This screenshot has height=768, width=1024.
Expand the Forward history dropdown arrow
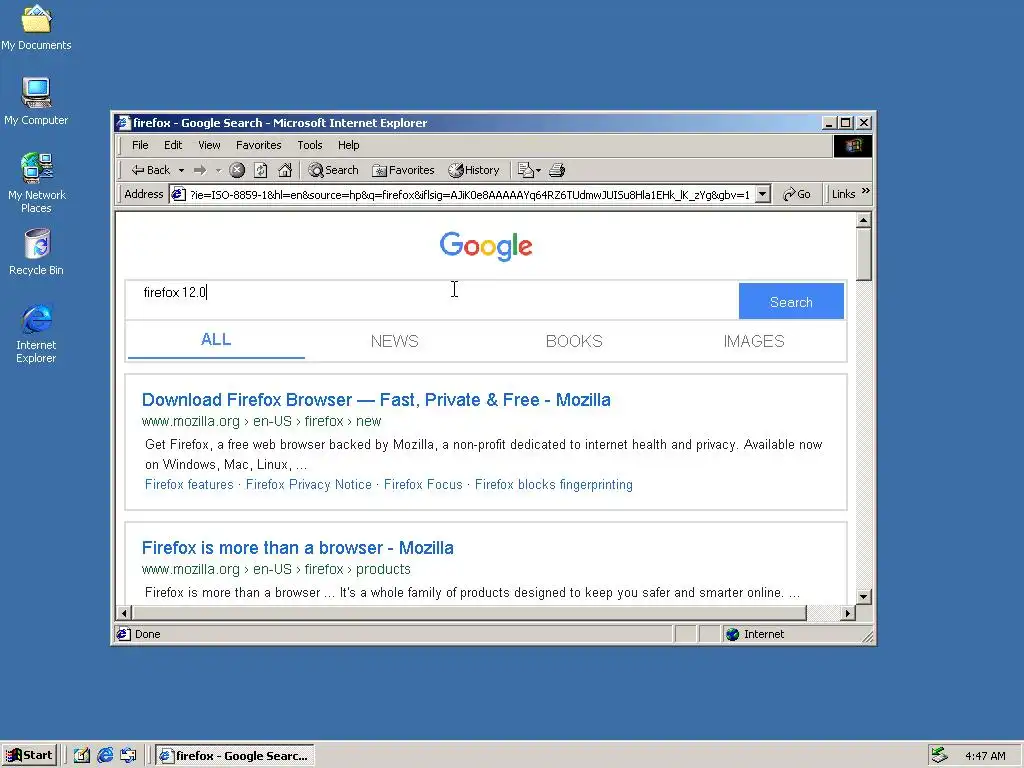[218, 170]
